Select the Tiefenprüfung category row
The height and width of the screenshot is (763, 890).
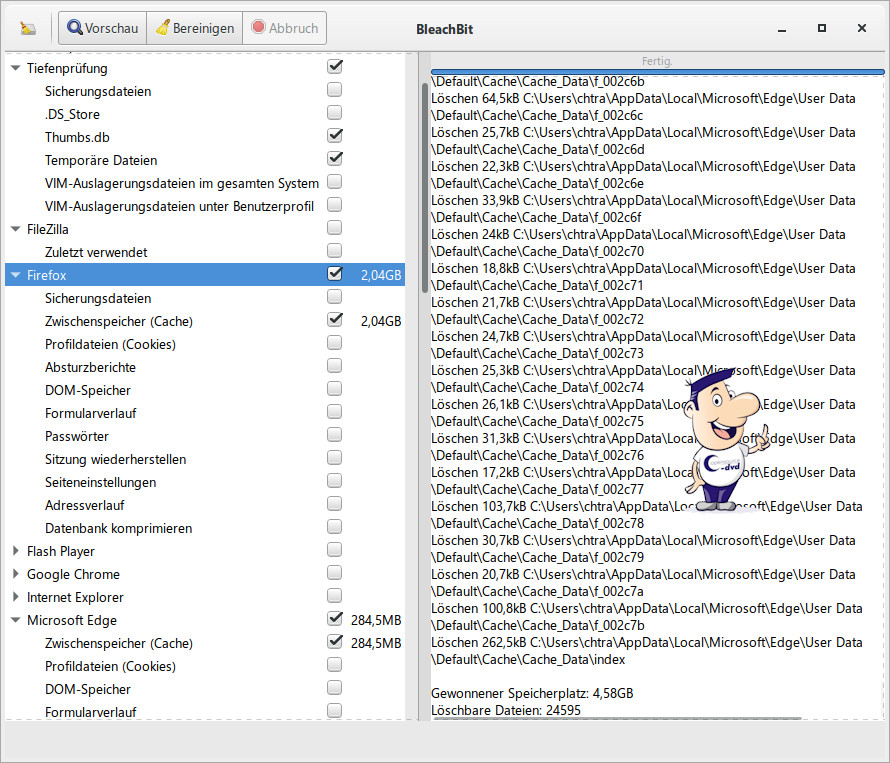[67, 68]
